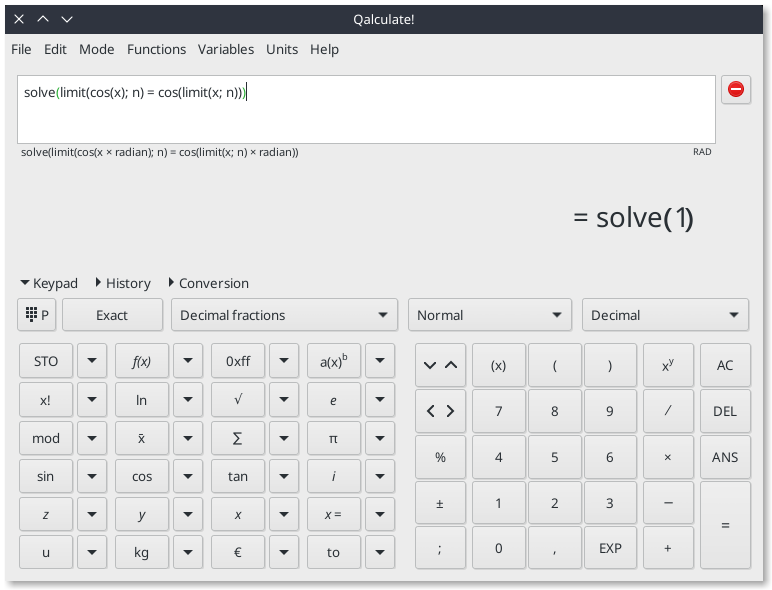Click the factorial x! button
Screen dimensions: 772x590
[46, 400]
